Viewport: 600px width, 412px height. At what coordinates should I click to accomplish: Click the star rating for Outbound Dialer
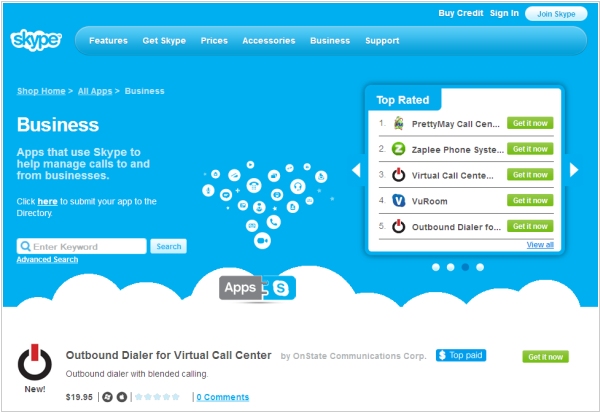coord(157,397)
